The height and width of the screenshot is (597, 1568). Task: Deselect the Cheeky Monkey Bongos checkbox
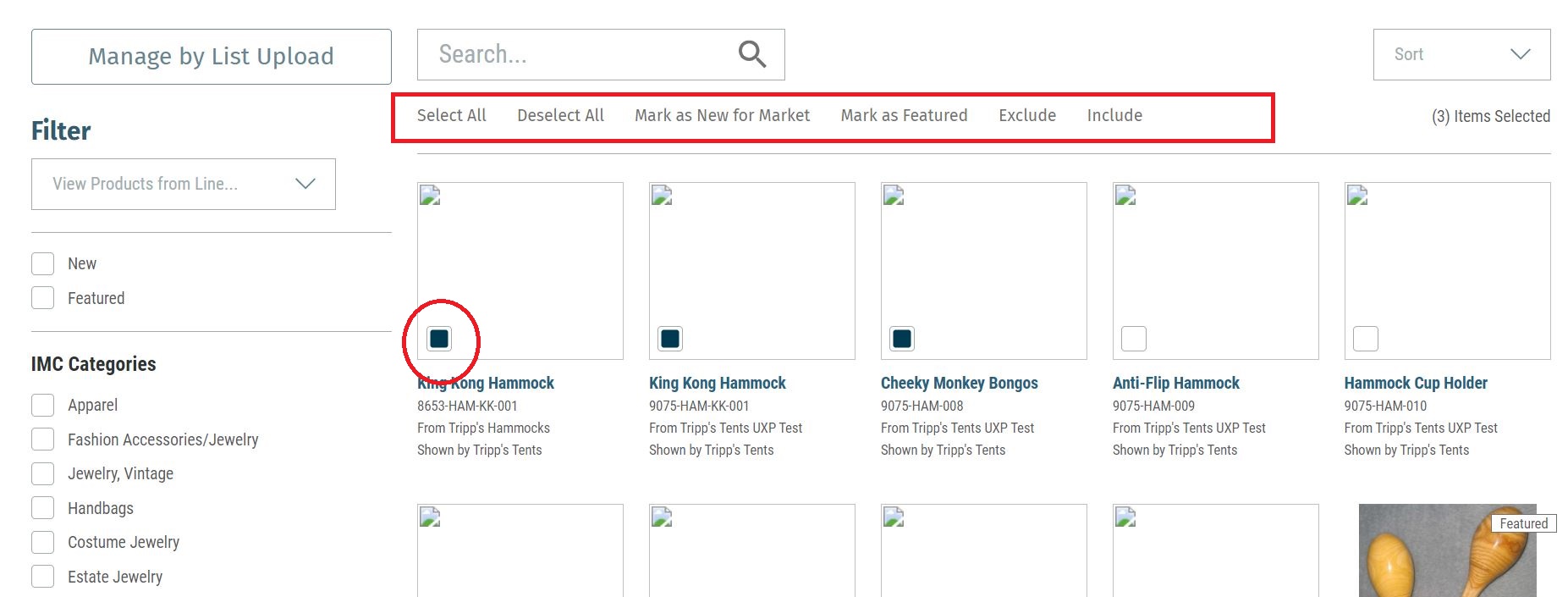point(902,339)
